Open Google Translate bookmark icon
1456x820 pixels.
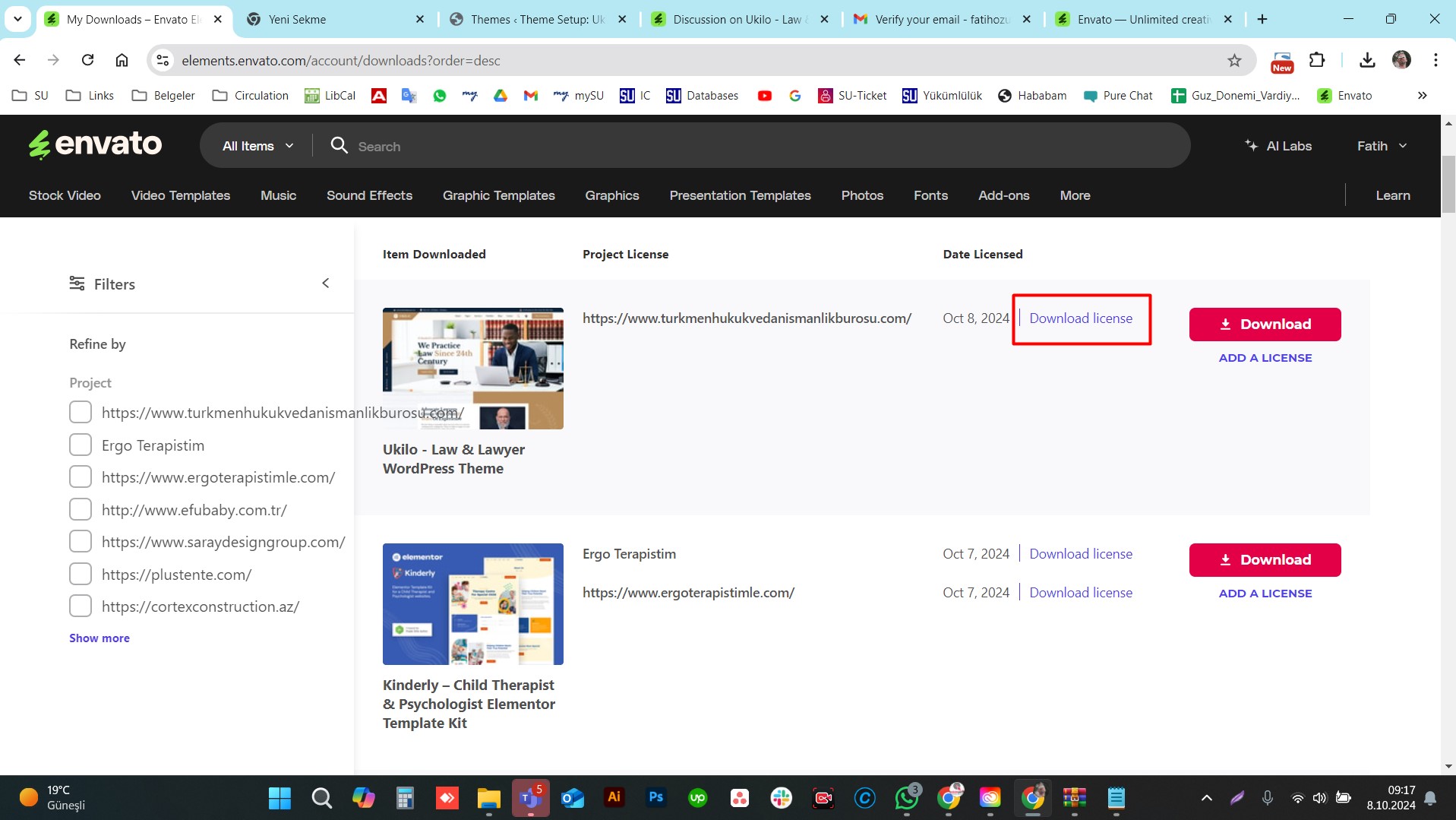409,96
